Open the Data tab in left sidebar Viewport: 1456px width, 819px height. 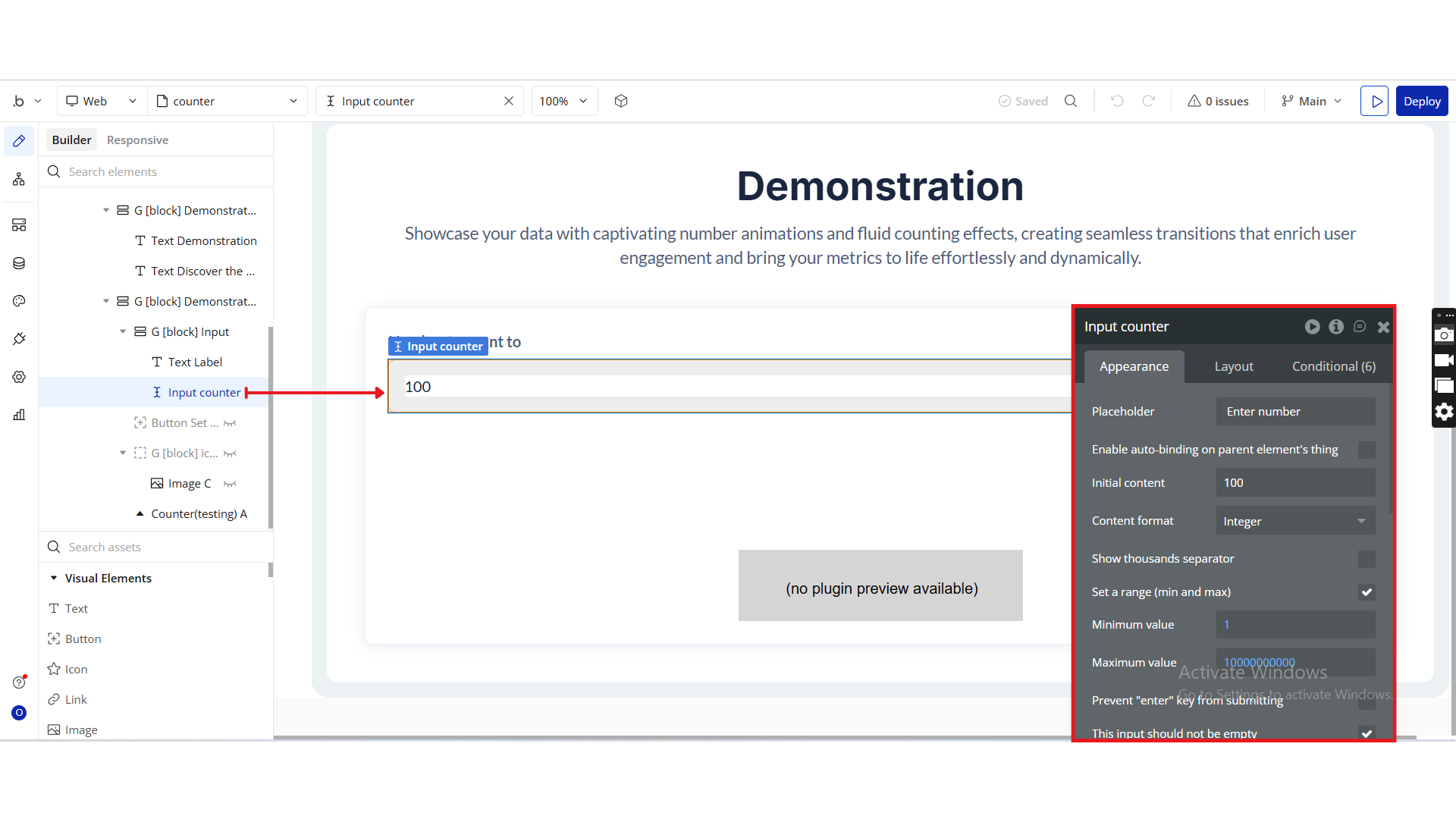click(19, 263)
